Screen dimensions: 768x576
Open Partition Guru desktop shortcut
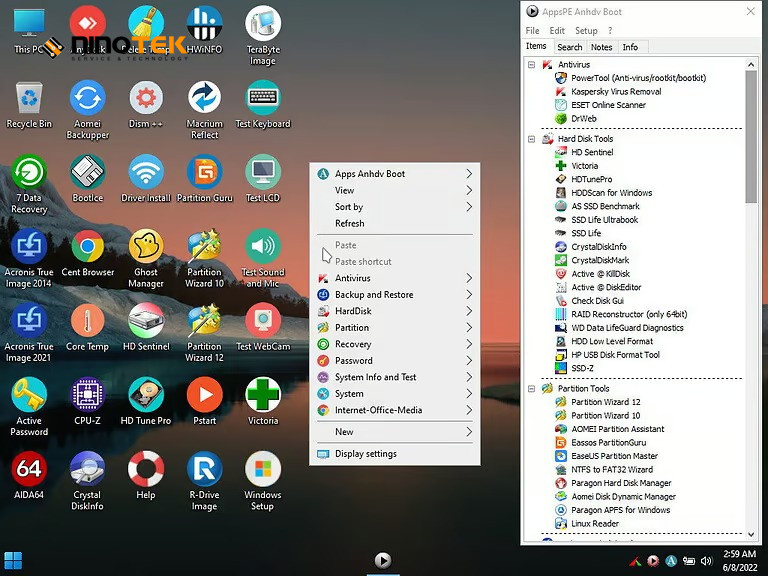tap(205, 172)
